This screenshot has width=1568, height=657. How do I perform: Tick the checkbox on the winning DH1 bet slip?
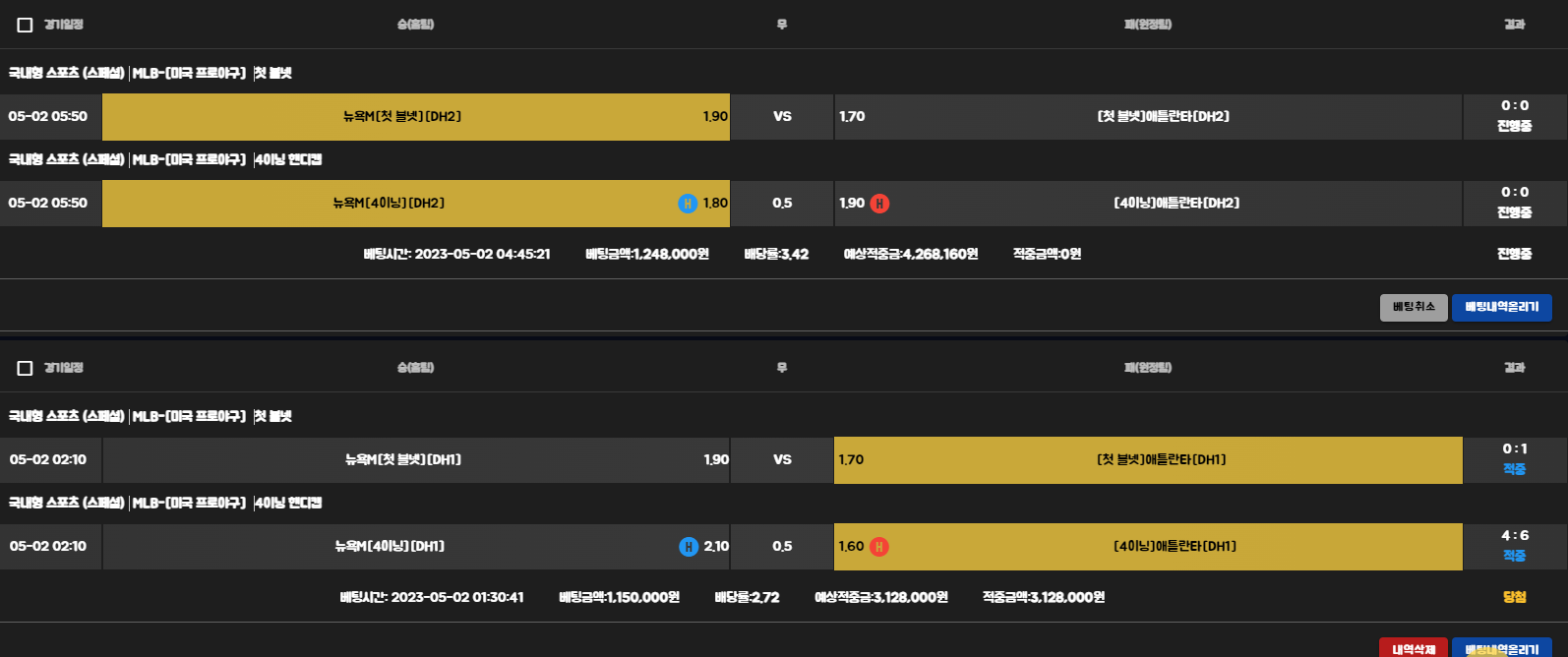(x=26, y=368)
